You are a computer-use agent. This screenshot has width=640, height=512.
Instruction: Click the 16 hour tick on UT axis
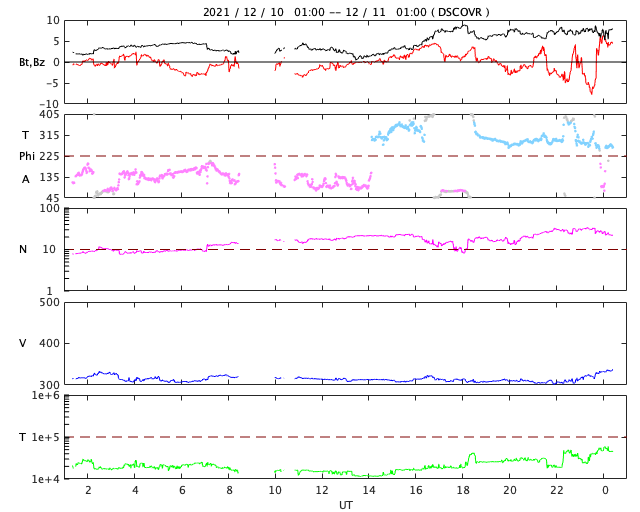click(x=416, y=490)
